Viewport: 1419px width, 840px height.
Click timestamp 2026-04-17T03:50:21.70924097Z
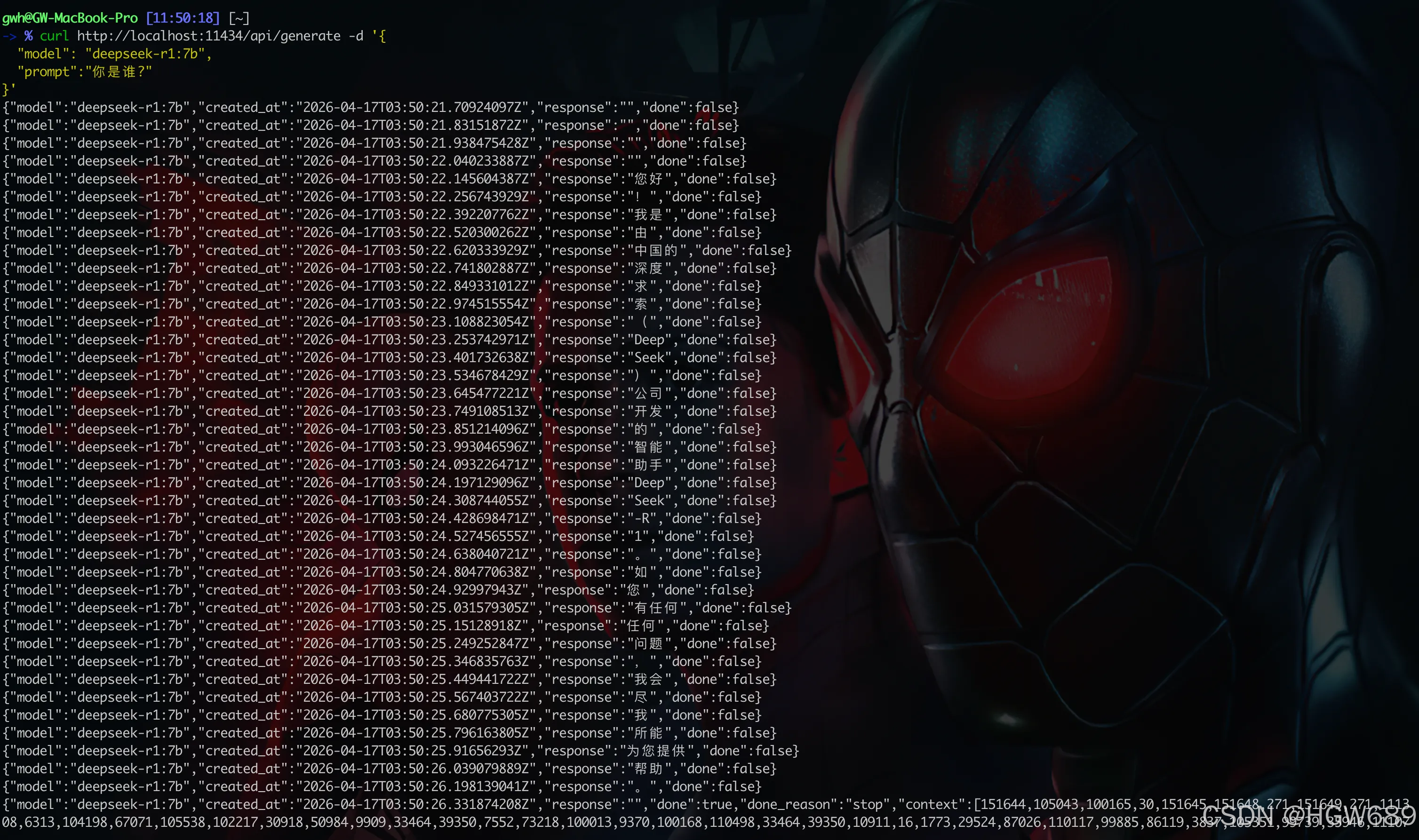412,108
